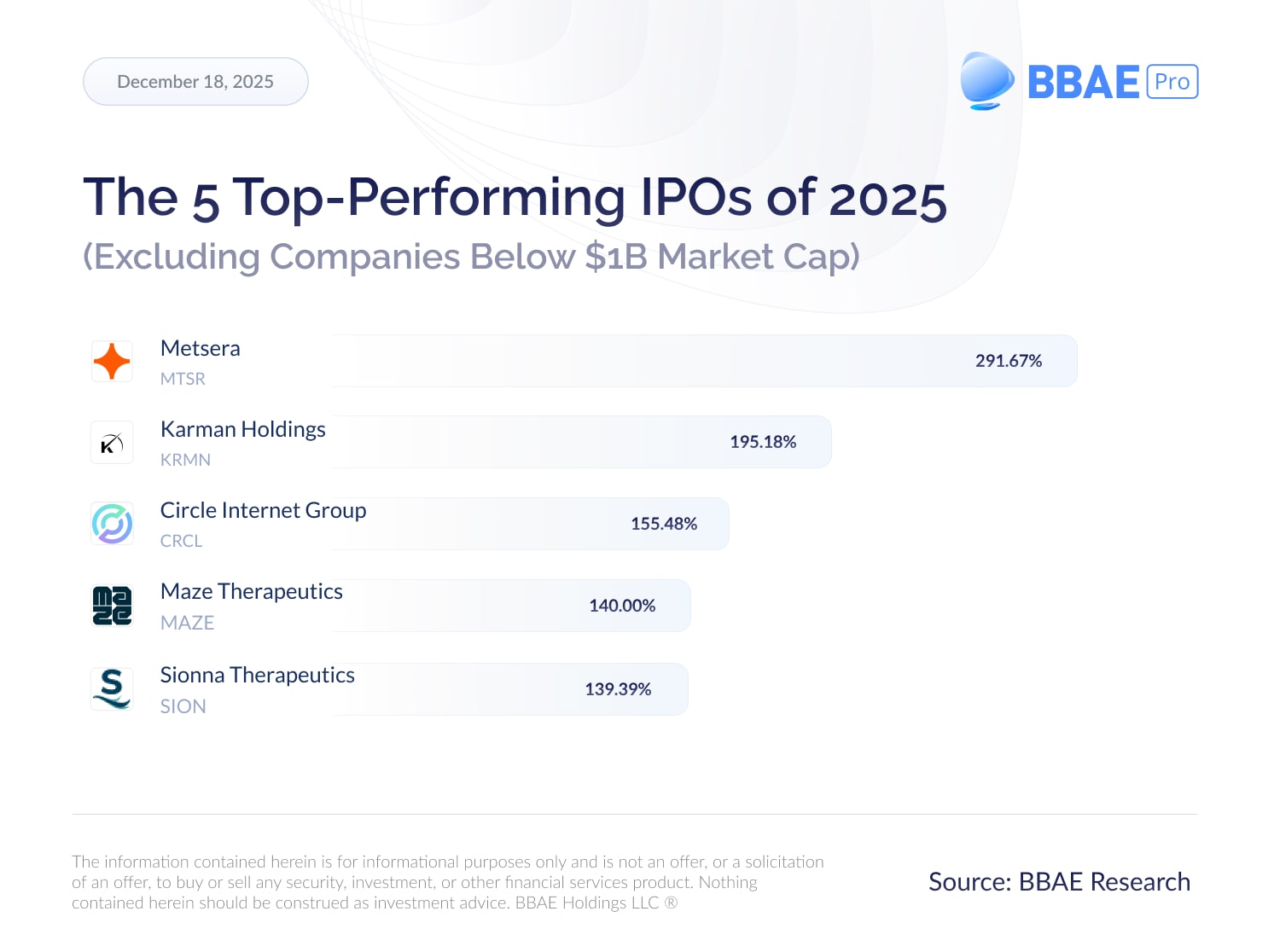The height and width of the screenshot is (952, 1280).
Task: Click the Sionna Therapeutics S logo
Action: [x=112, y=688]
